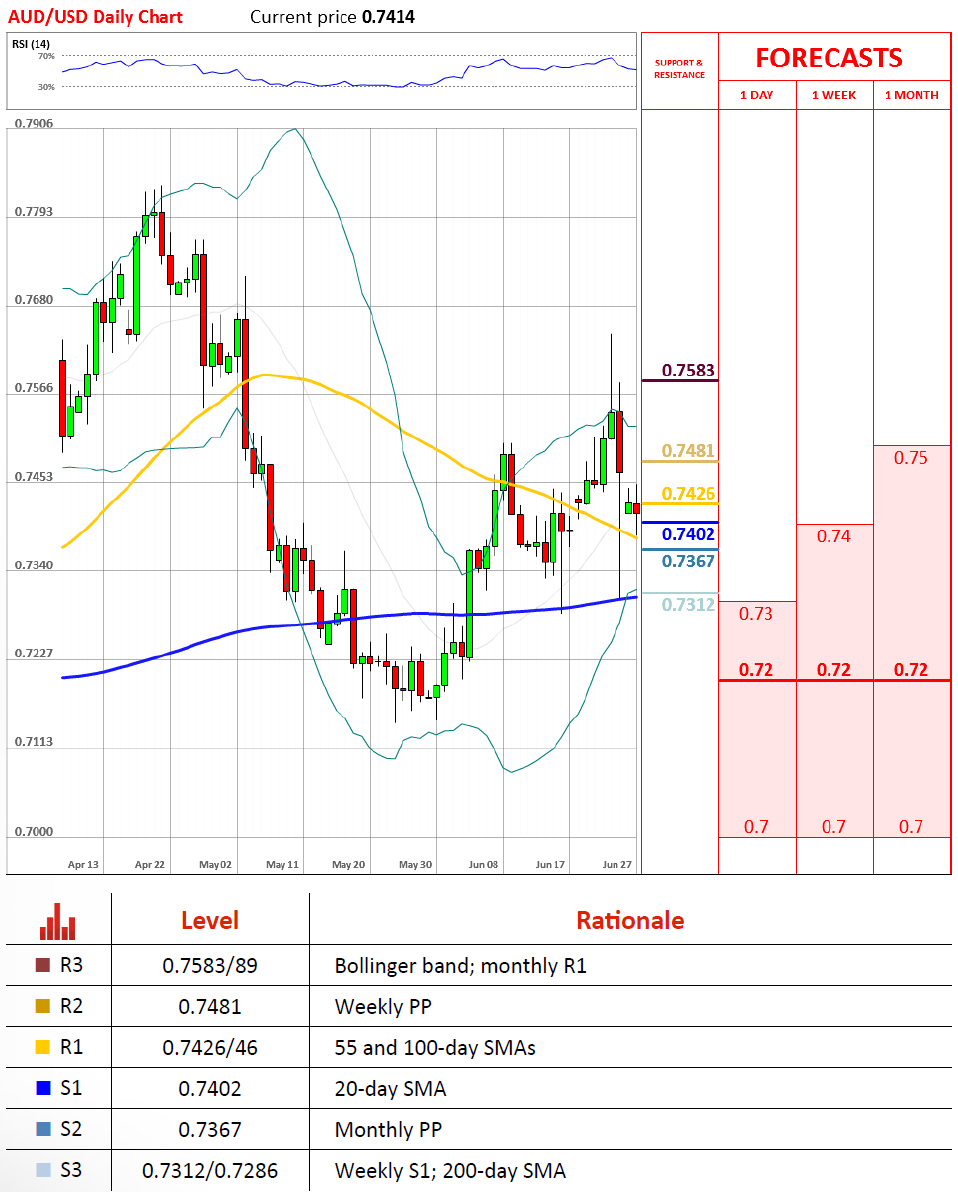This screenshot has width=958, height=1192.
Task: Click the SUPPORT & RESISTANCE header
Action: point(680,69)
